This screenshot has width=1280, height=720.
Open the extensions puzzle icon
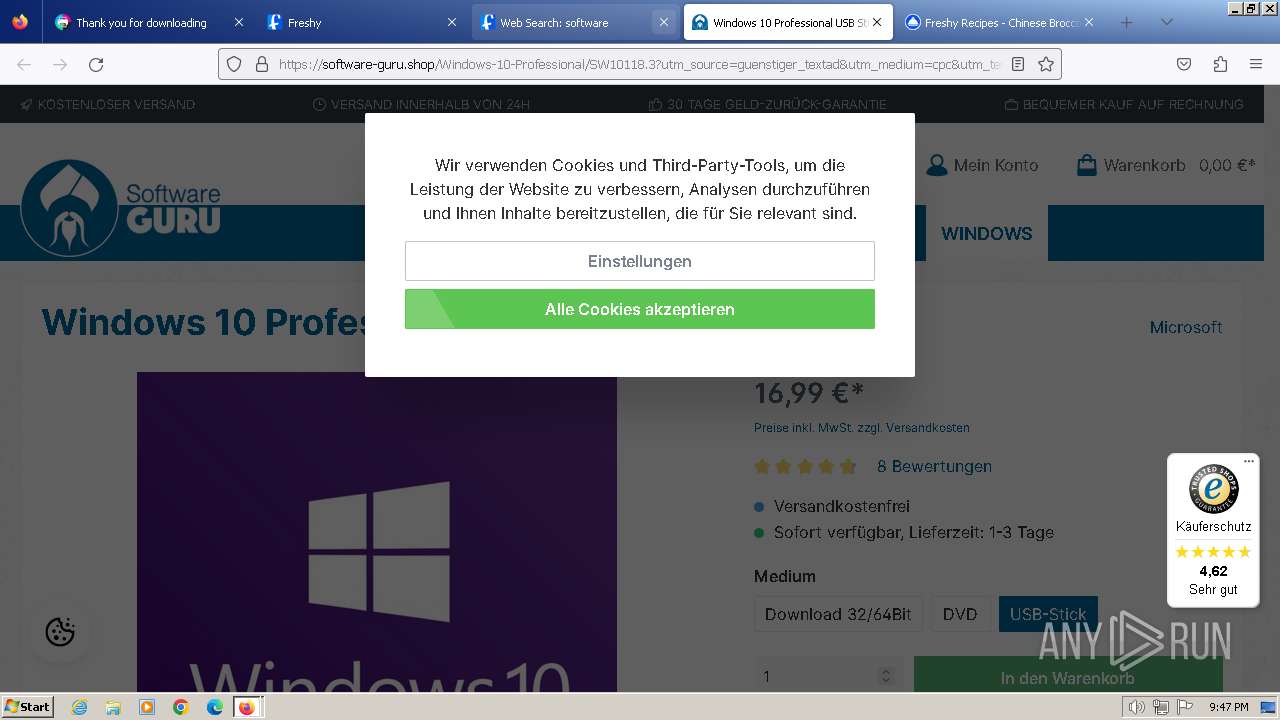[x=1220, y=64]
